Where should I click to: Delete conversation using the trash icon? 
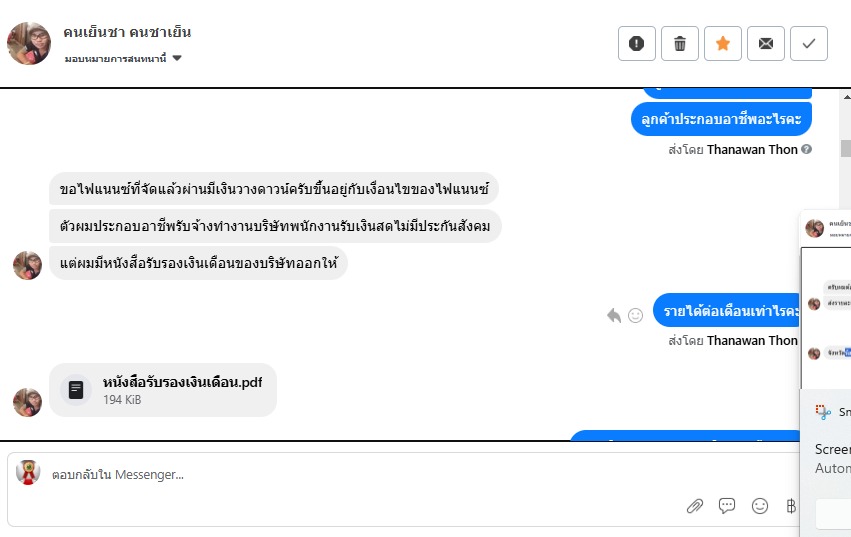[x=680, y=43]
